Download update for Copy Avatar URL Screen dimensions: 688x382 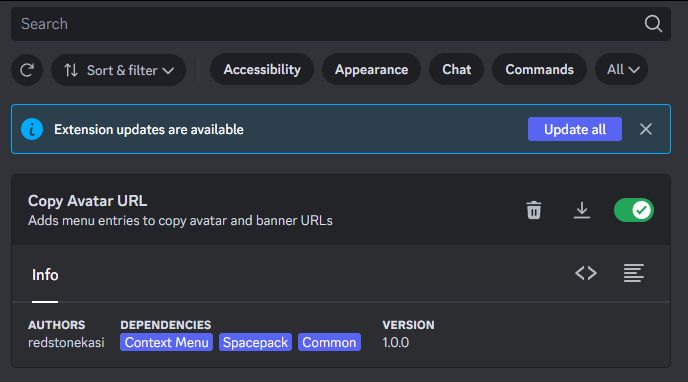[582, 210]
